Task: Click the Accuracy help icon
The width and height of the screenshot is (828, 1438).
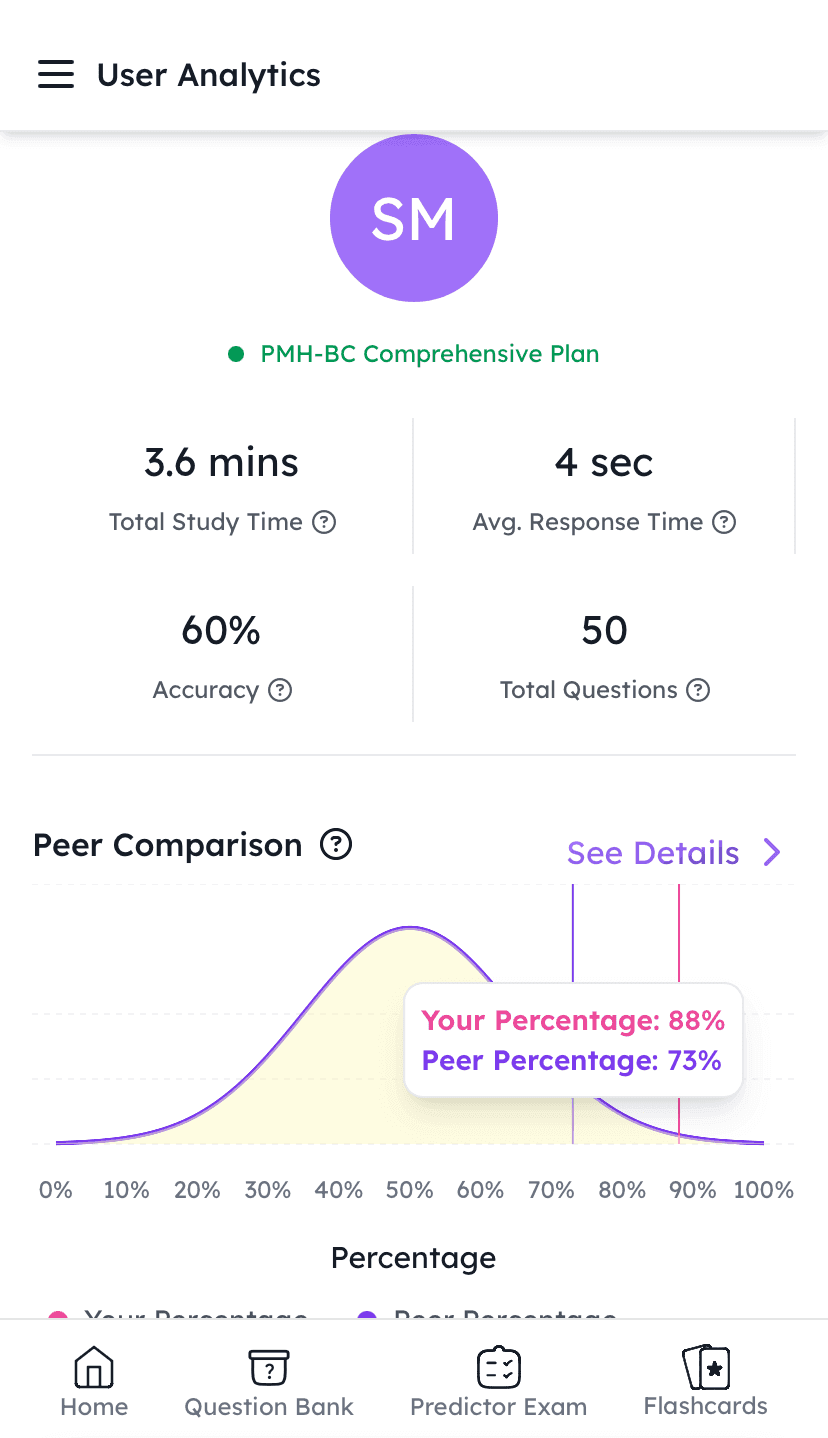Action: click(x=281, y=690)
